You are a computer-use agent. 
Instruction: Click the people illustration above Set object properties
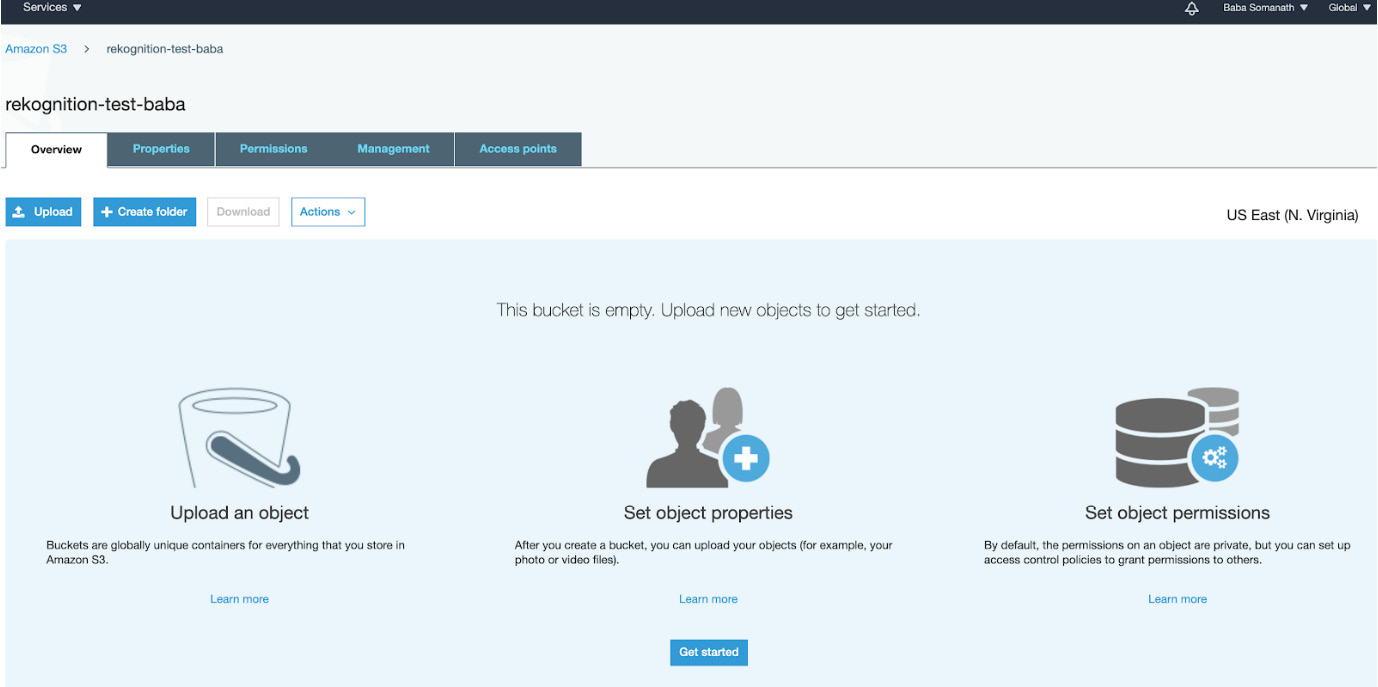[708, 438]
